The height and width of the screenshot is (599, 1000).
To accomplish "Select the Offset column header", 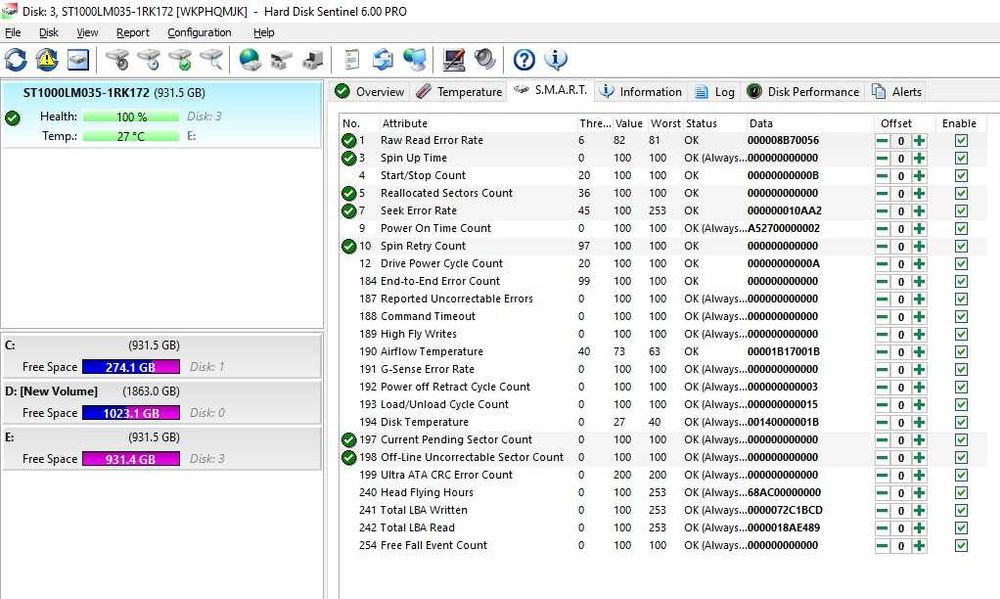I will 902,123.
